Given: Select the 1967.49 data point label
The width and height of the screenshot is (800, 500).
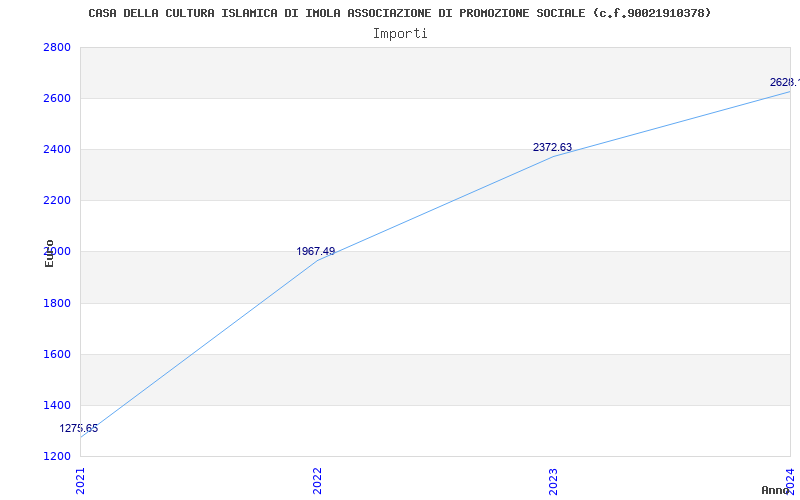Looking at the screenshot, I should [x=316, y=252].
